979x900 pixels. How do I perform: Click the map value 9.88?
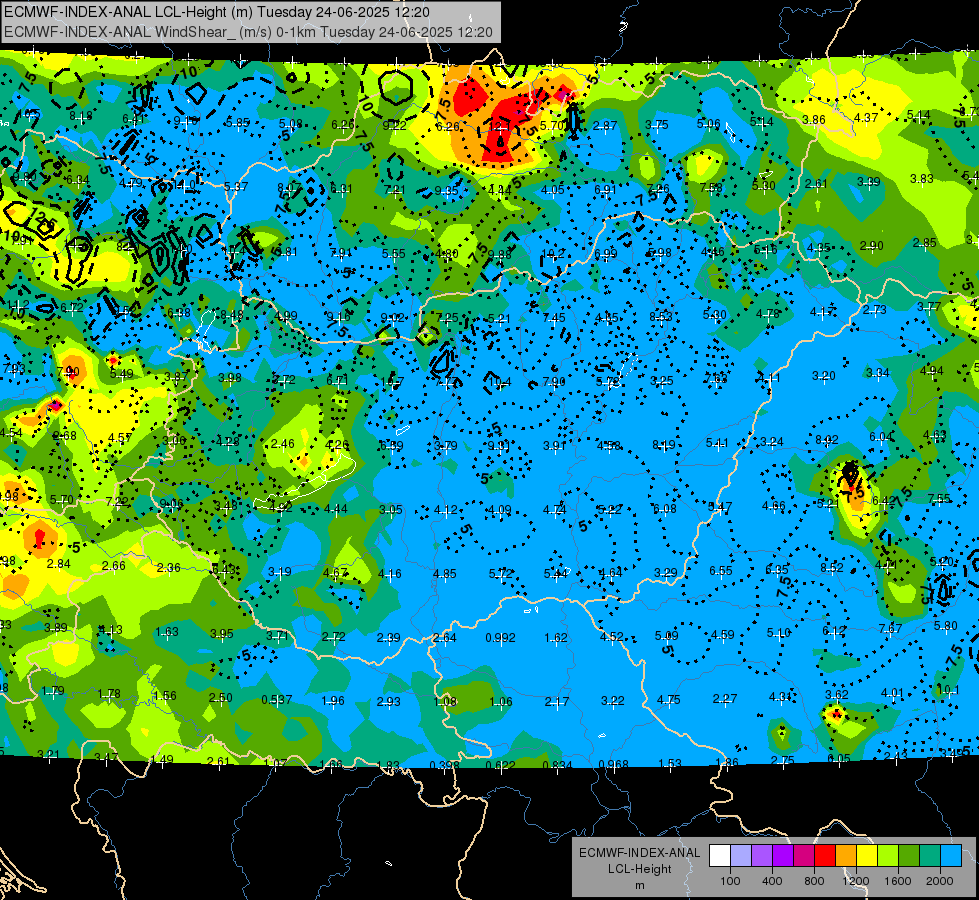[499, 254]
